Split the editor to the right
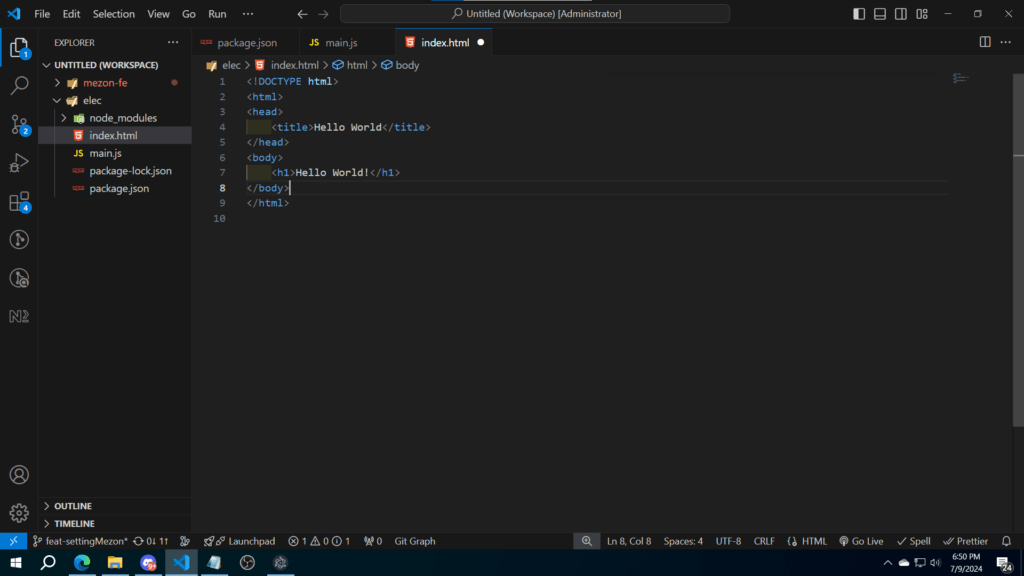This screenshot has height=576, width=1024. coord(985,42)
